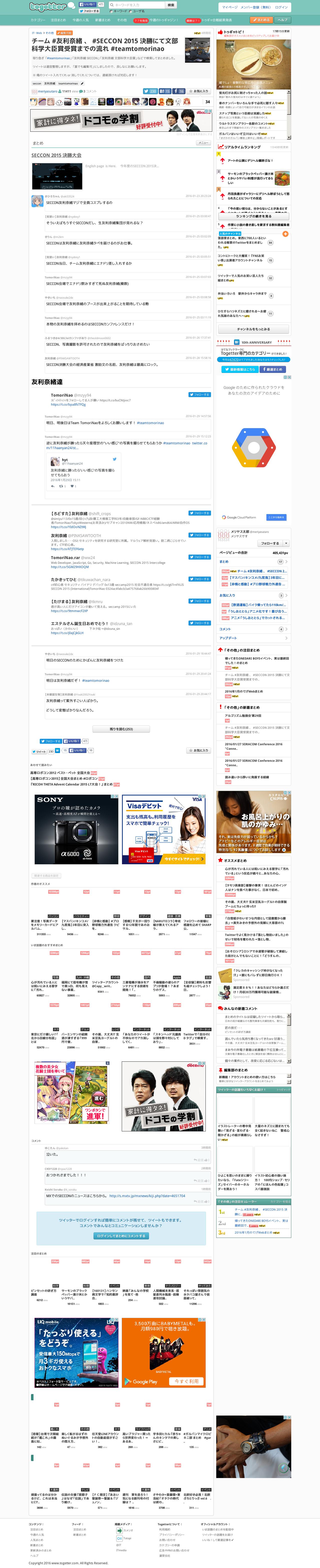The image size is (320, 1568).
Task: Click the orange plus icon in 人気のチャンネル
Action: [285, 234]
